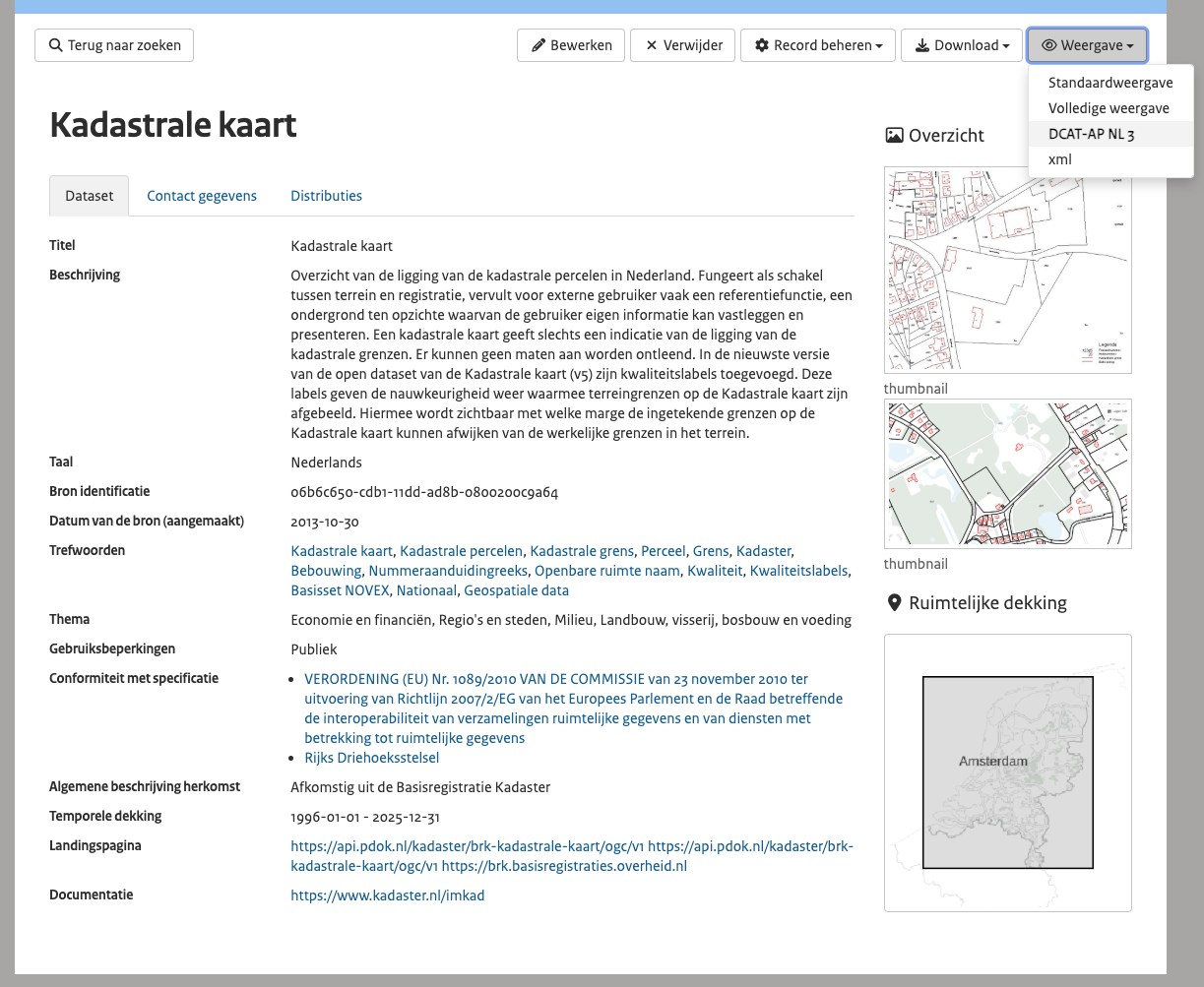Collapse the Weergave dropdown
Viewport: 1204px width, 987px height.
pyautogui.click(x=1087, y=45)
